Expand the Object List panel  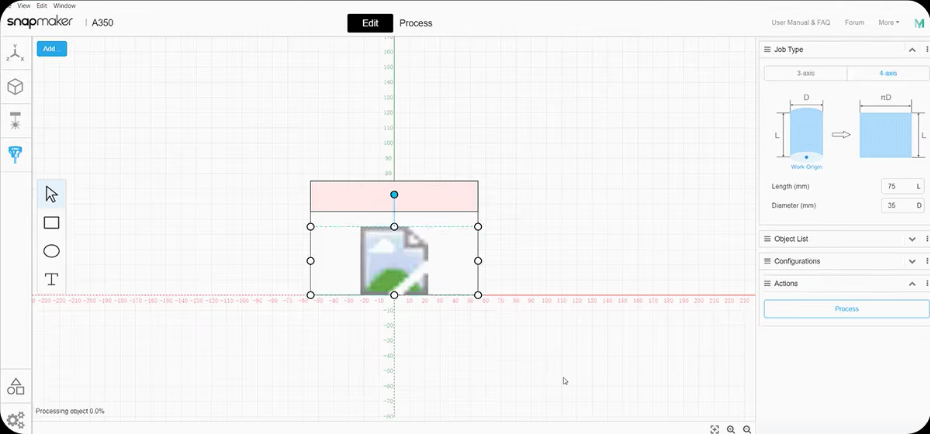click(x=912, y=239)
